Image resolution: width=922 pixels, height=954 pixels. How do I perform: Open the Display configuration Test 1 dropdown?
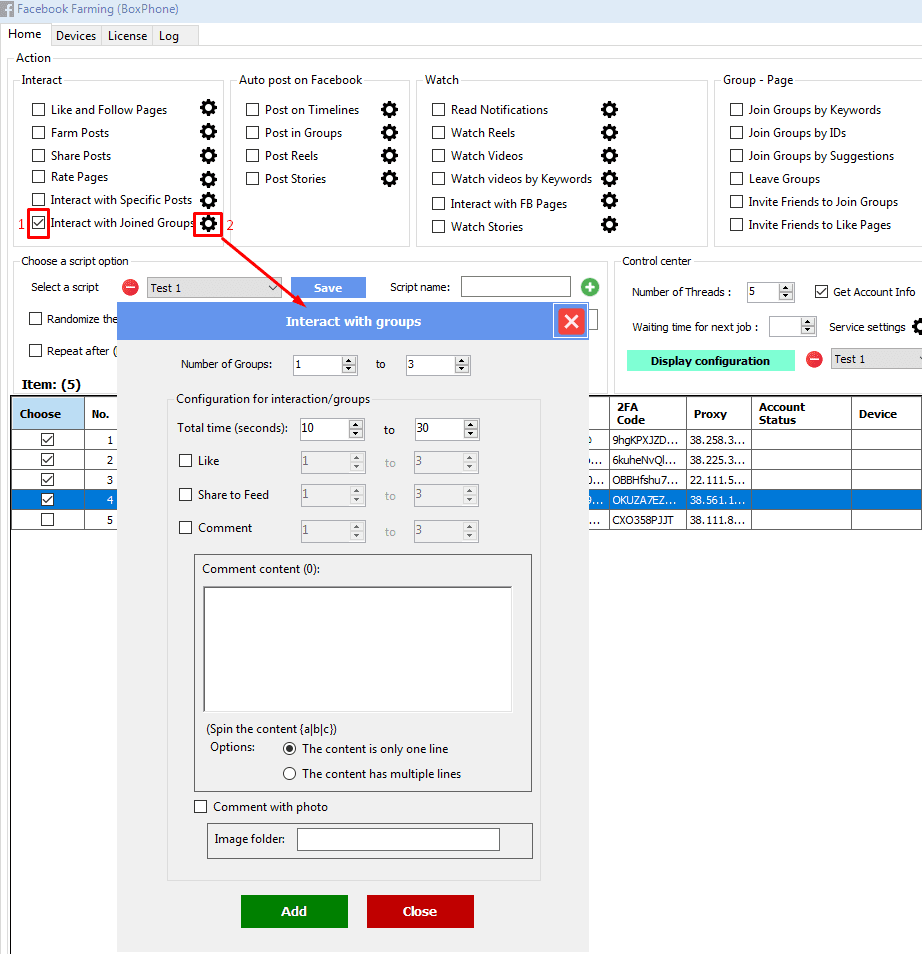[876, 359]
